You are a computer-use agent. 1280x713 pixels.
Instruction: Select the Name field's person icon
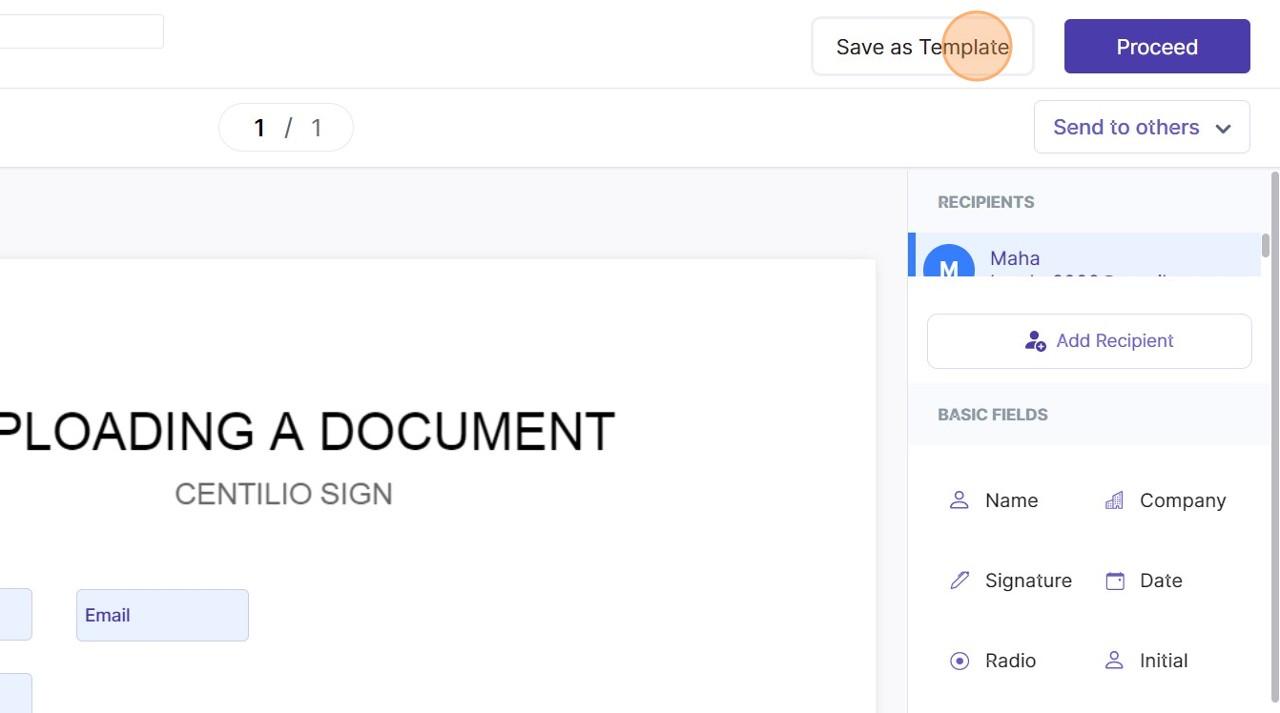point(959,500)
